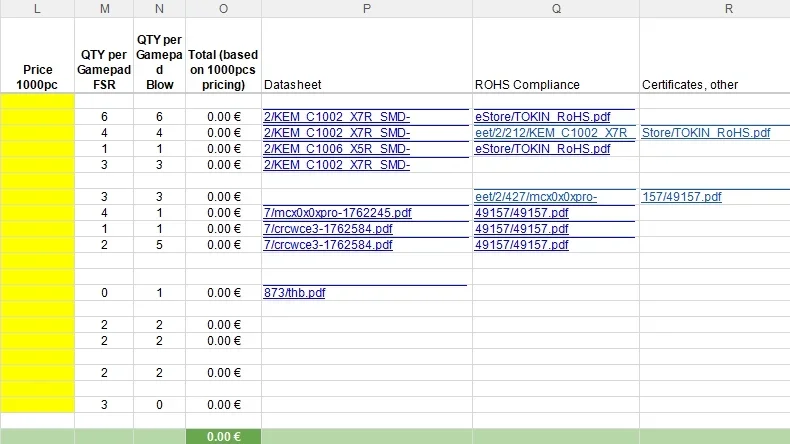Open 49157/49157.pdf link in Blow quantity 5 row
The image size is (790, 444).
(521, 245)
